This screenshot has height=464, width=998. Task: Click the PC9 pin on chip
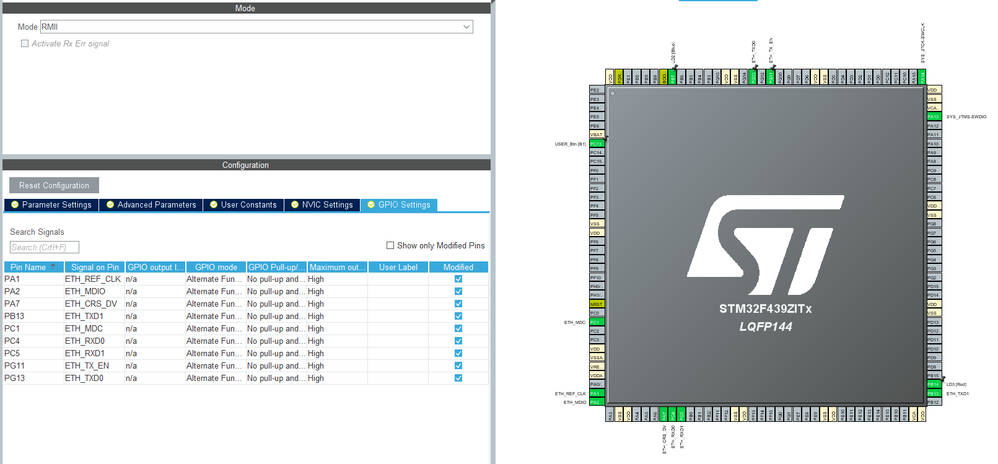coord(934,171)
